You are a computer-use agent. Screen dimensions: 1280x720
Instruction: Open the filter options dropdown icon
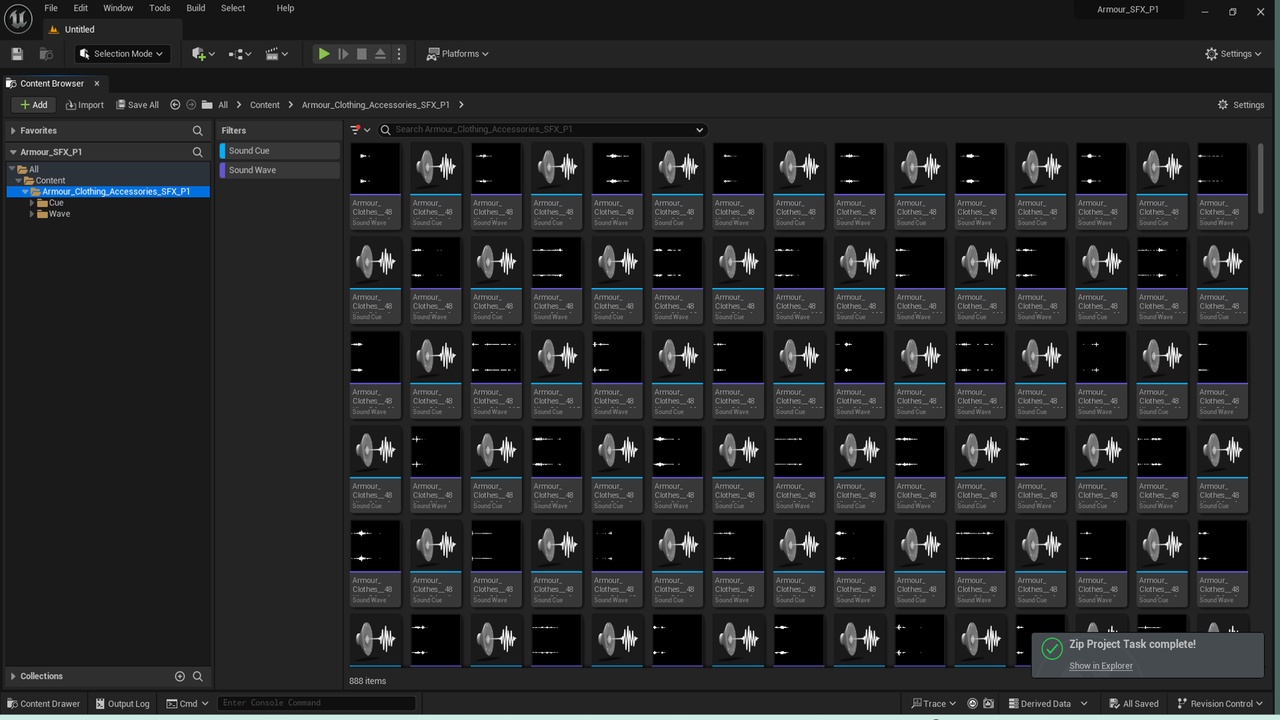pos(360,129)
